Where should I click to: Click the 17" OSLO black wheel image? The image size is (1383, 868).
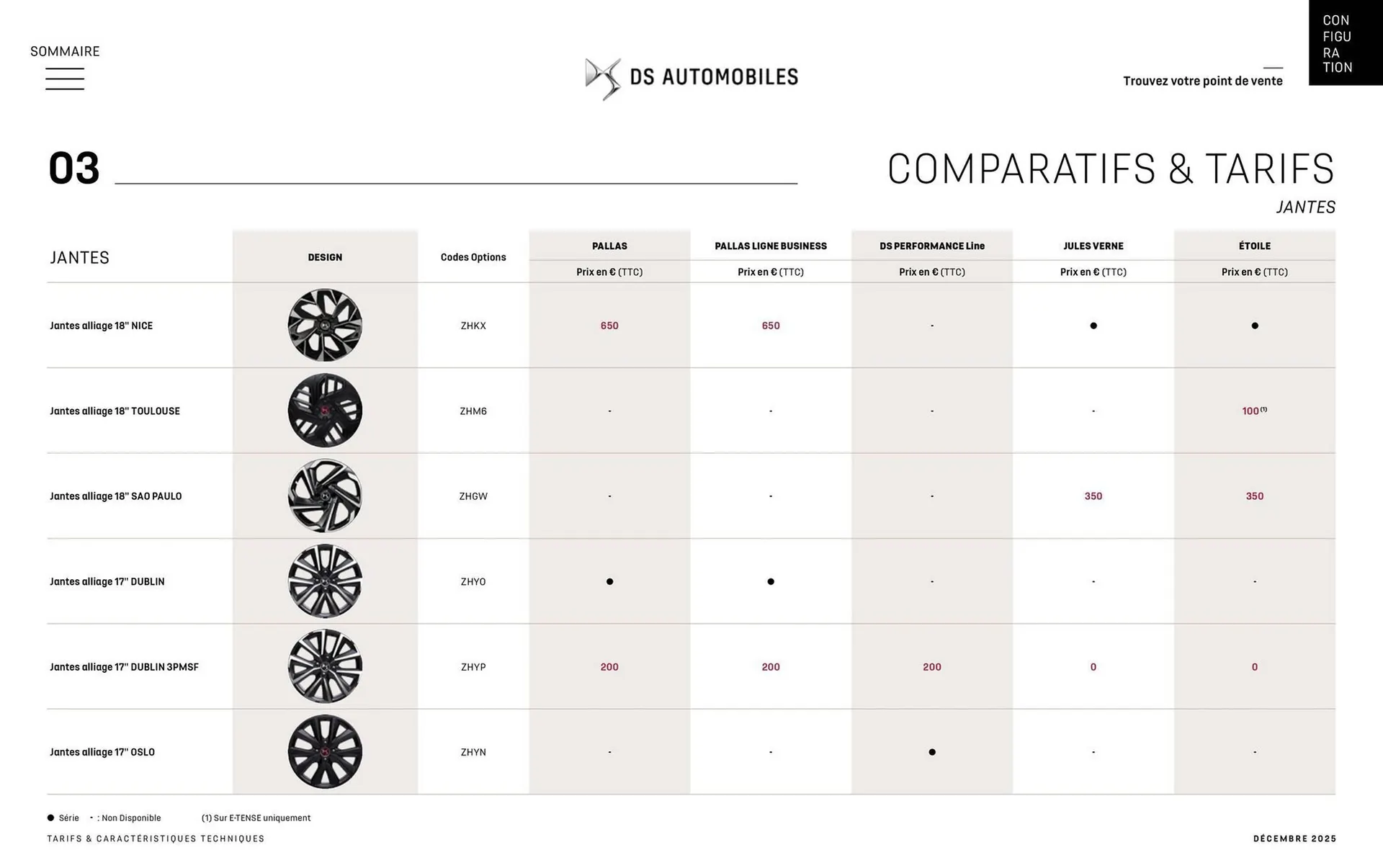coord(325,752)
